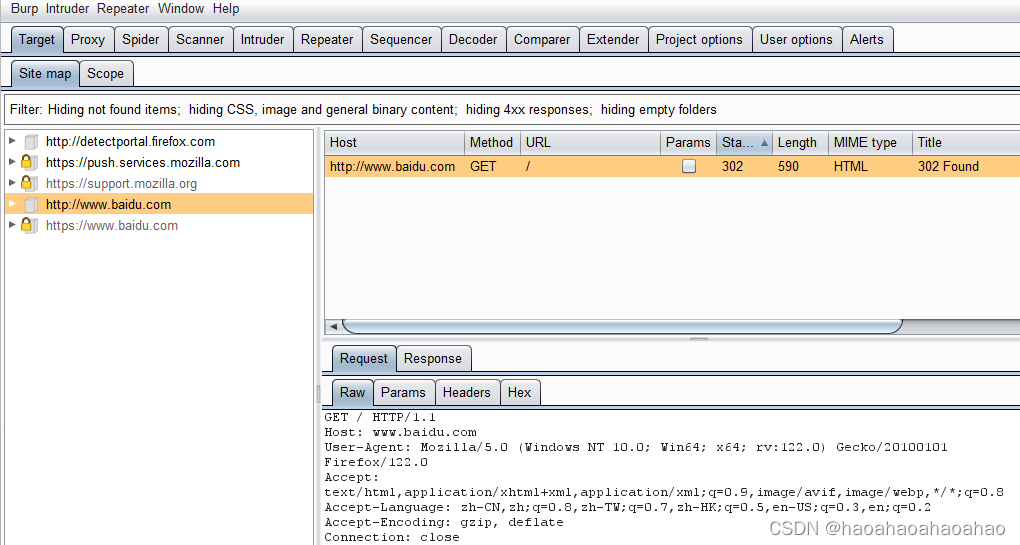Click the Host: www.baidu.com request line

coord(401,432)
